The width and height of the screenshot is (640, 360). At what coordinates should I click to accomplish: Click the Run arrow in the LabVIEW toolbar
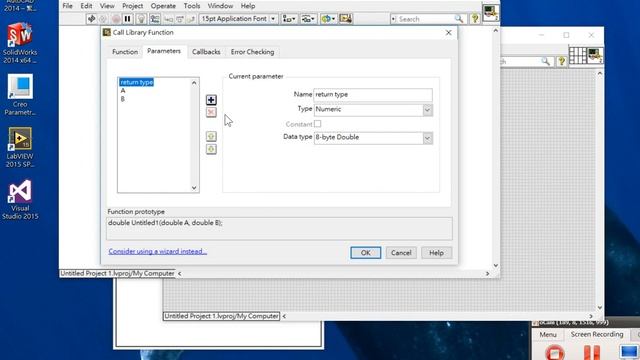(91, 19)
